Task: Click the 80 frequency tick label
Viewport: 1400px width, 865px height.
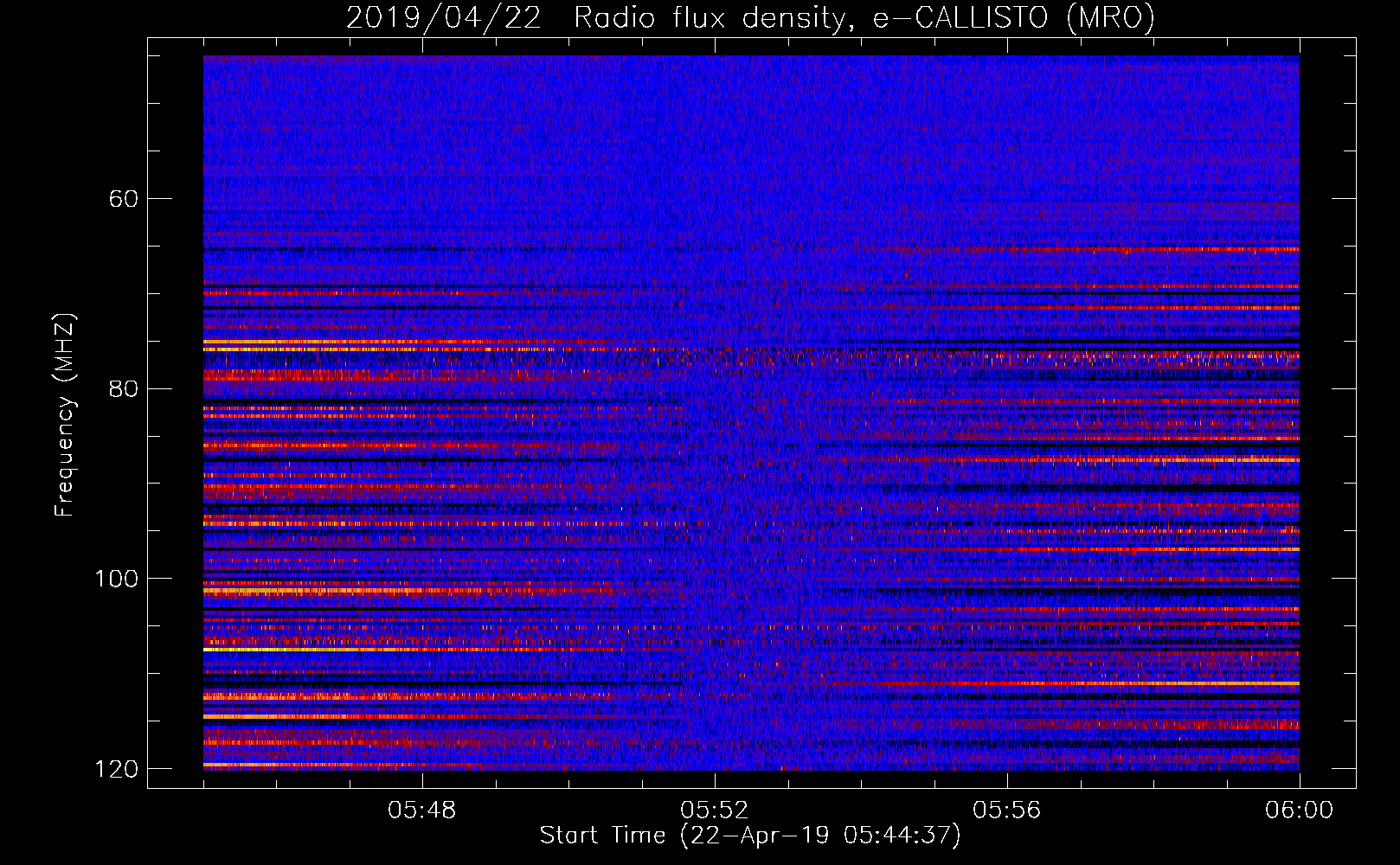Action: pos(124,388)
